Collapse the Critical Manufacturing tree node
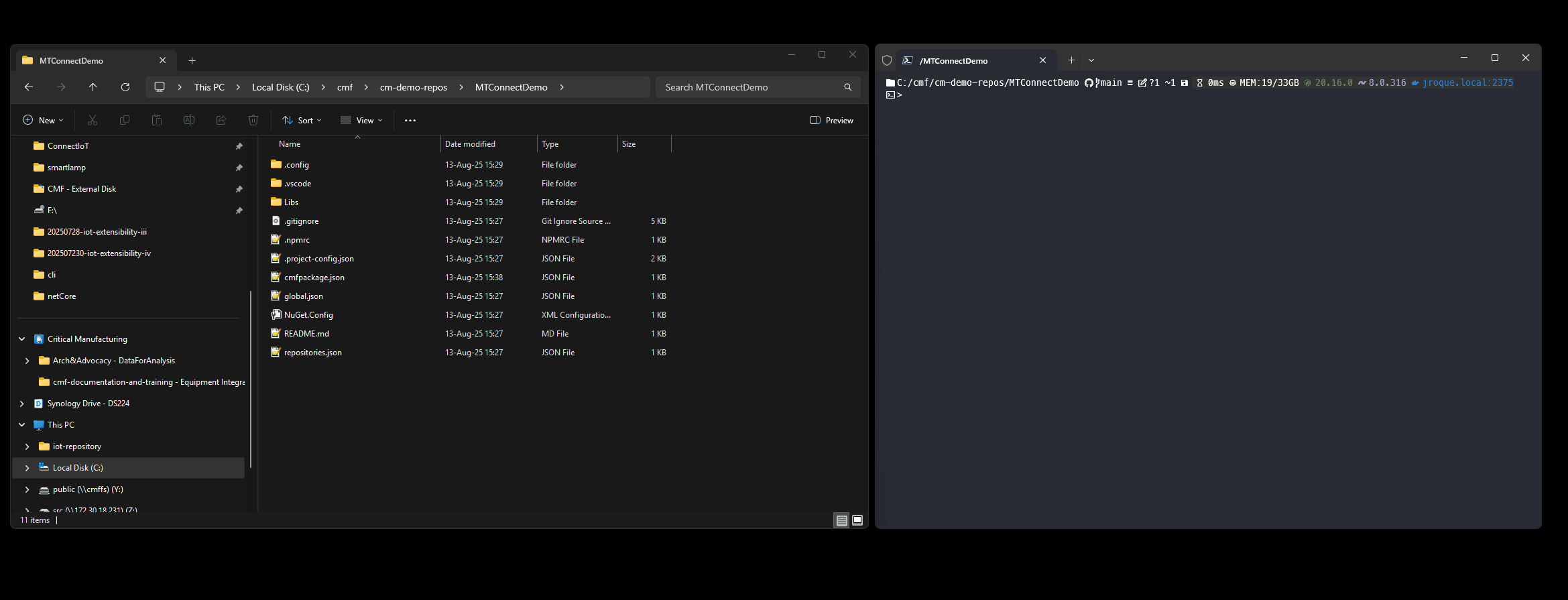The height and width of the screenshot is (600, 1568). (21, 339)
